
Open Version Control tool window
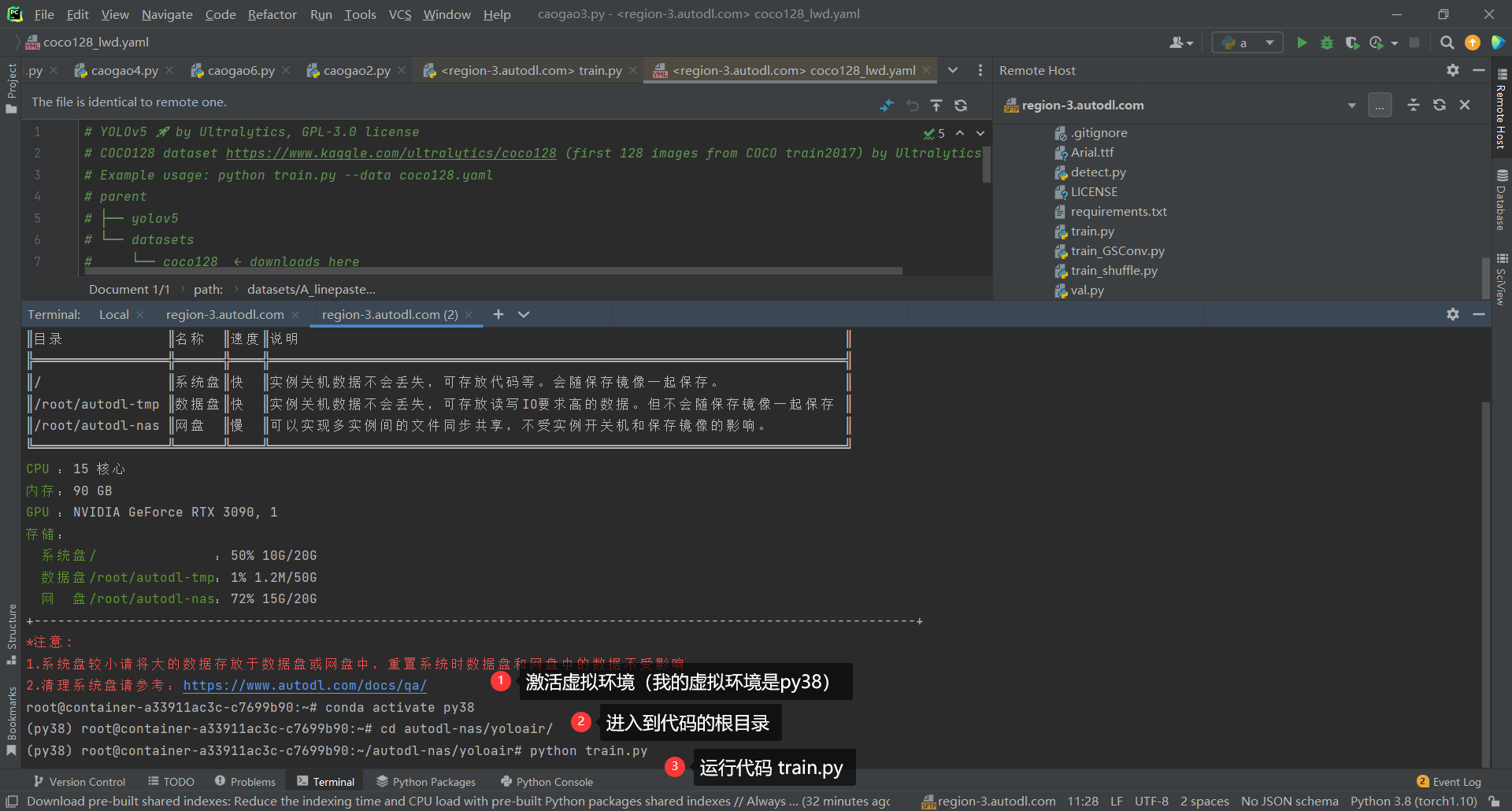pyautogui.click(x=79, y=782)
